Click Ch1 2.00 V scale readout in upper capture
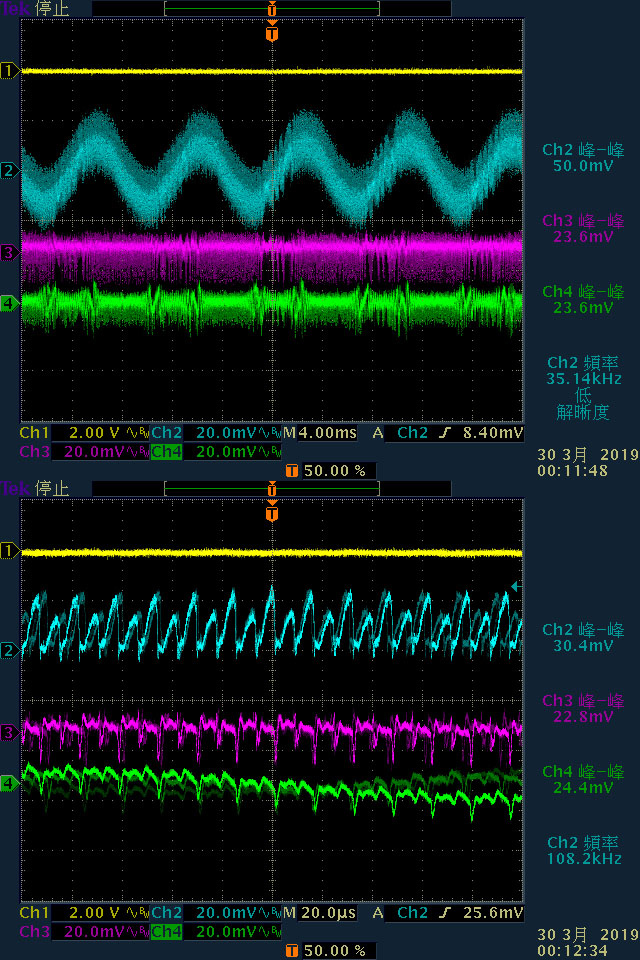 coord(85,433)
